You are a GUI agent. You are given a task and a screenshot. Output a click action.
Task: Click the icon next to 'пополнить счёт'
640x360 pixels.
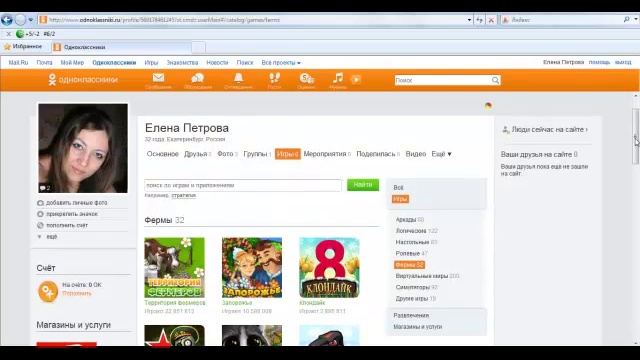pos(40,225)
